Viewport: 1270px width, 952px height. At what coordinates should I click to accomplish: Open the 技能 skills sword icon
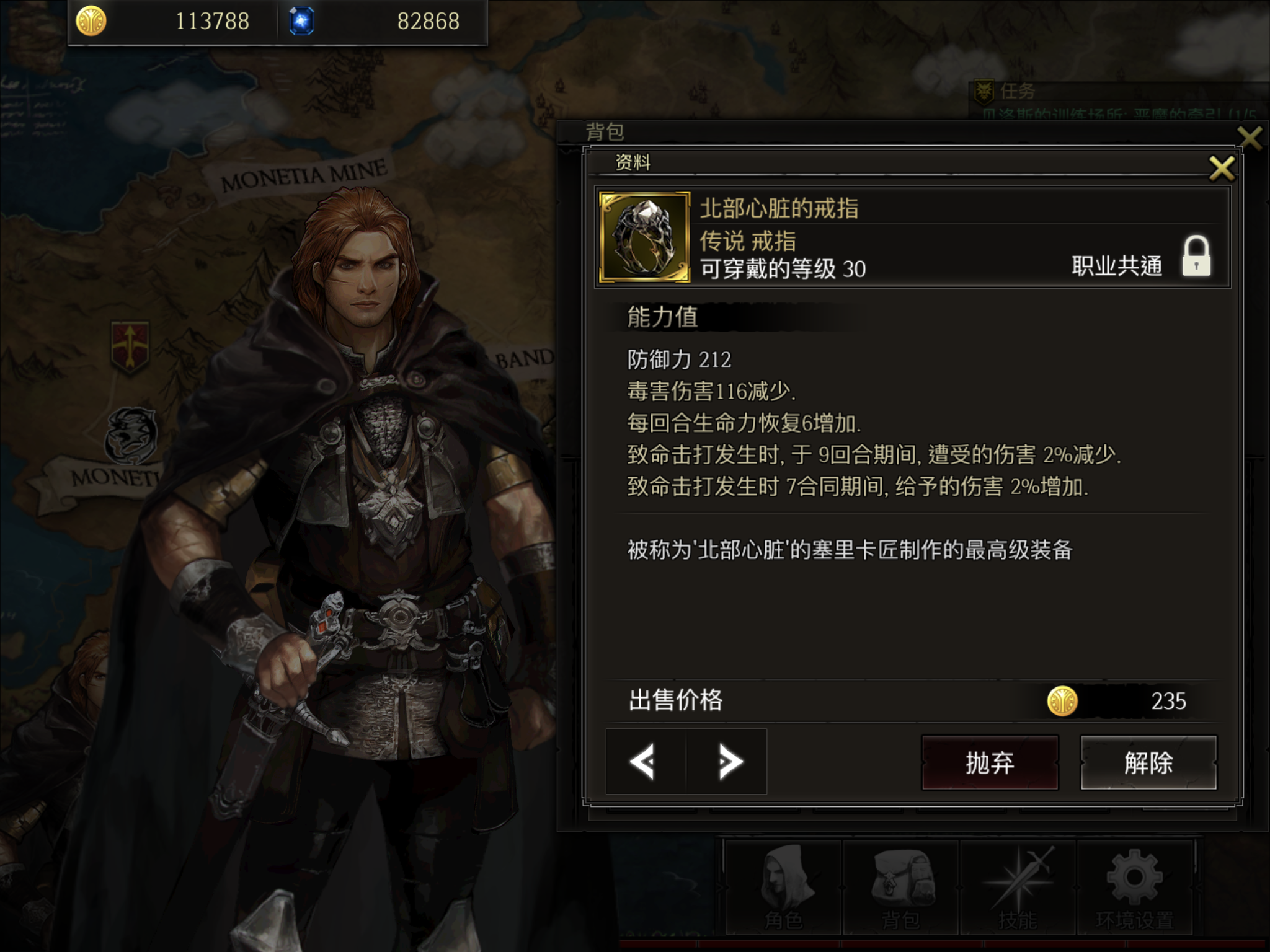[1018, 888]
